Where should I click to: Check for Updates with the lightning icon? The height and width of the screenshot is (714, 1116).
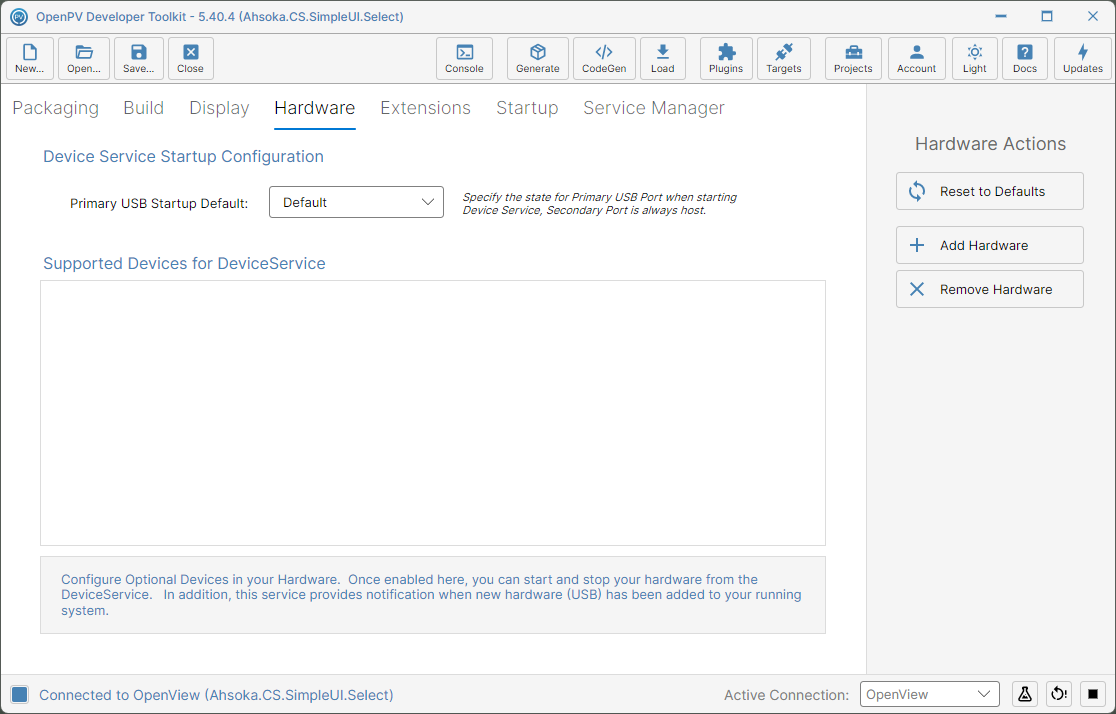1083,58
